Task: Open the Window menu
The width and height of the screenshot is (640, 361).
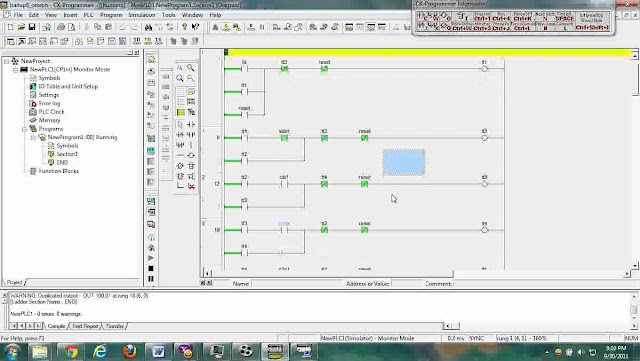Action: (192, 15)
